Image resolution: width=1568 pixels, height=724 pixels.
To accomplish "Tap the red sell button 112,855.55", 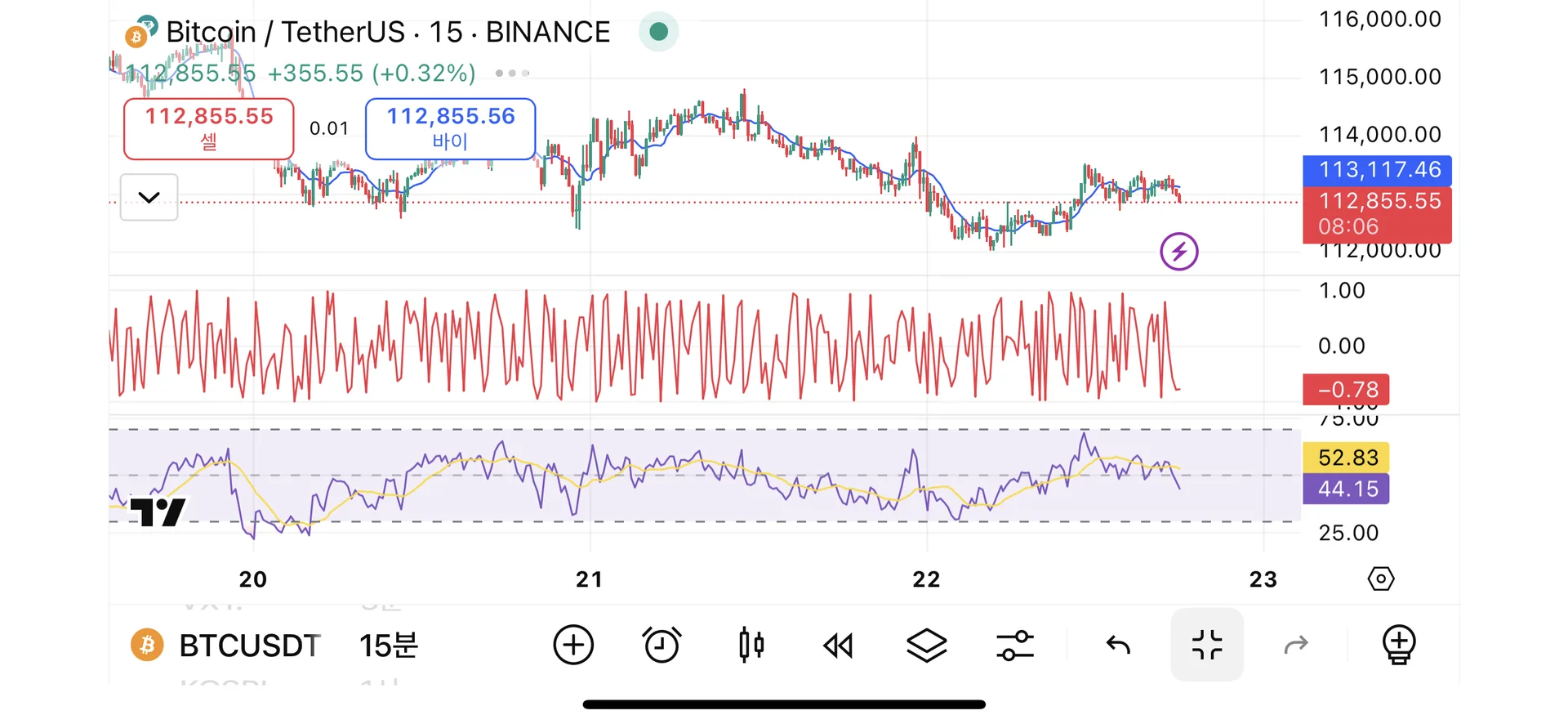I will click(x=209, y=129).
